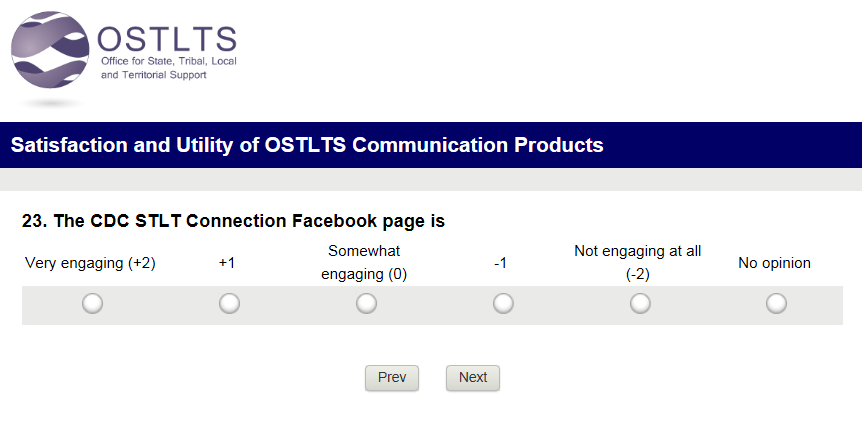Click the light gray band below the title
Screen dimensions: 862x421
[x=431, y=179]
